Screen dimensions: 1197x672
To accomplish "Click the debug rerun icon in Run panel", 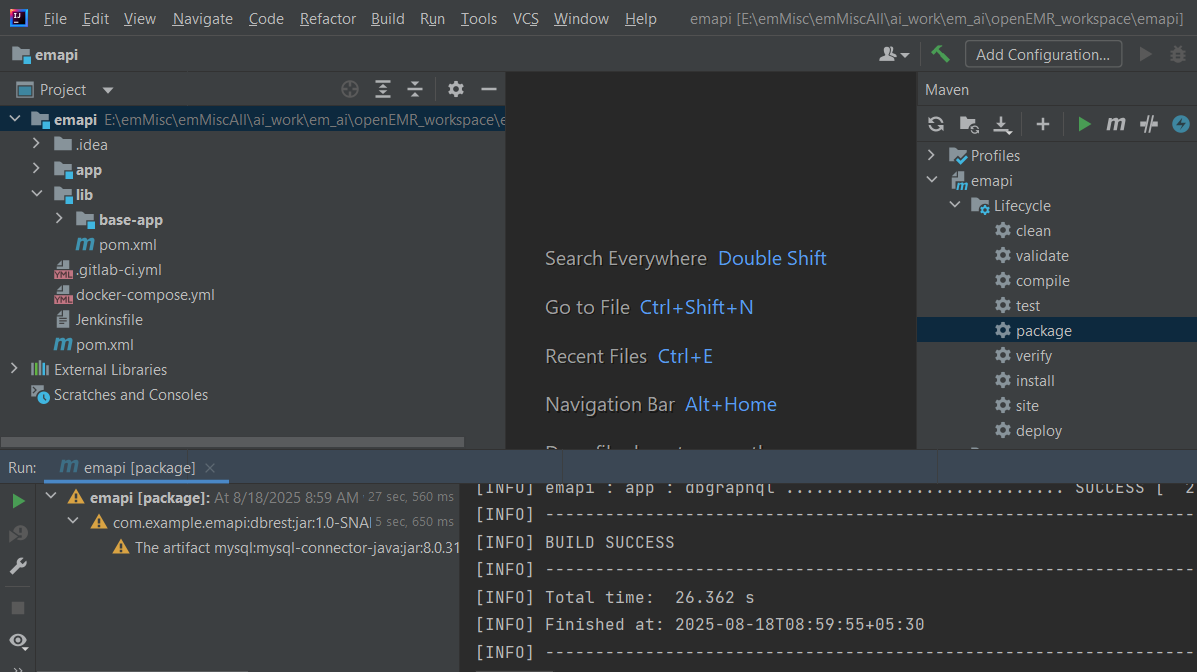I will (x=18, y=533).
